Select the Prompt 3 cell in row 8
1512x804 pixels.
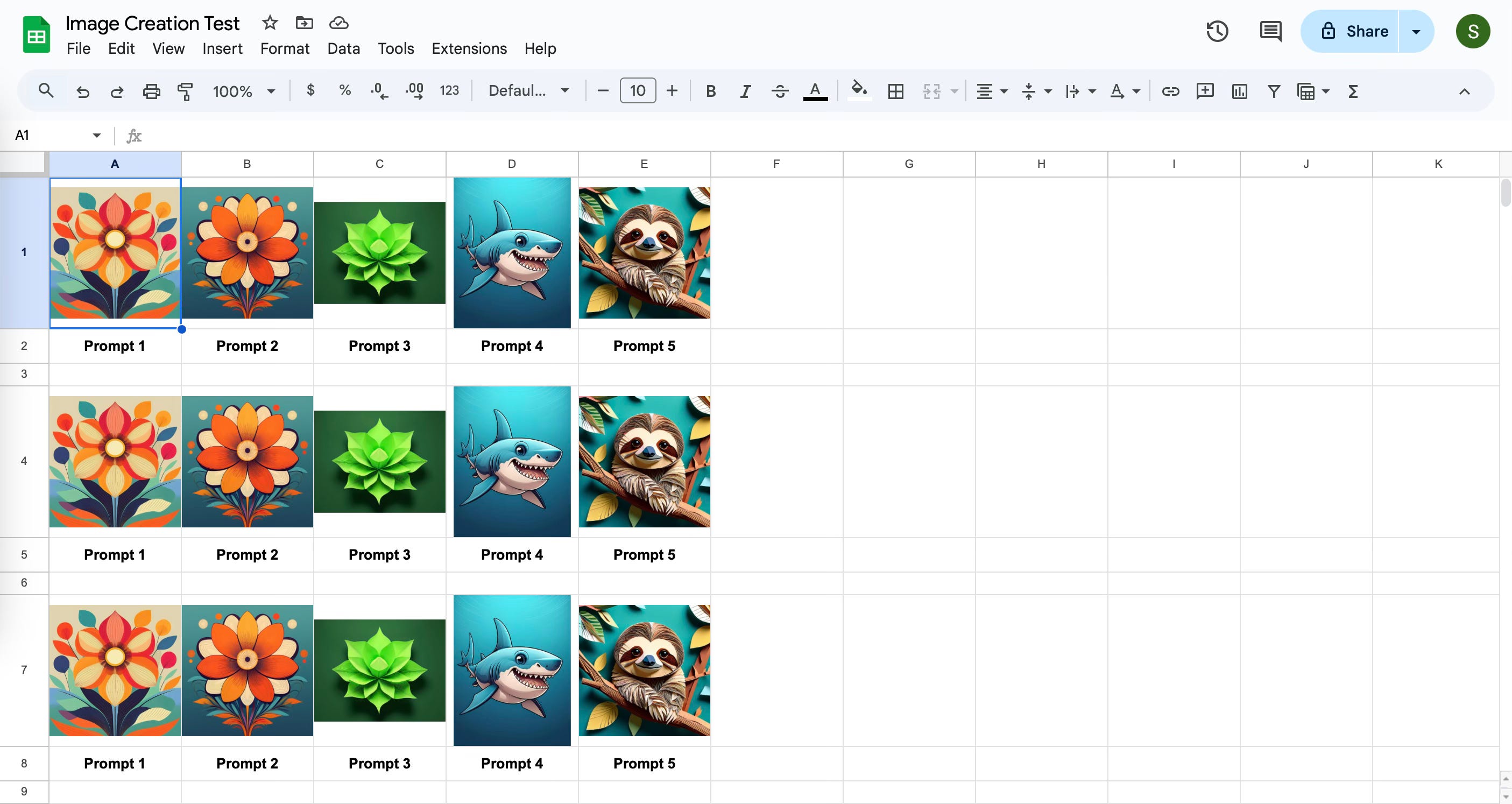(x=380, y=764)
